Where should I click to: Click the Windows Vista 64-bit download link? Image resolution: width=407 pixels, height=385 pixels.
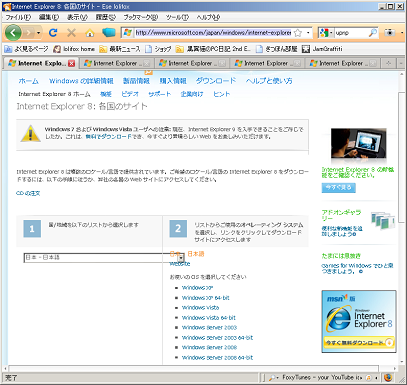click(209, 318)
